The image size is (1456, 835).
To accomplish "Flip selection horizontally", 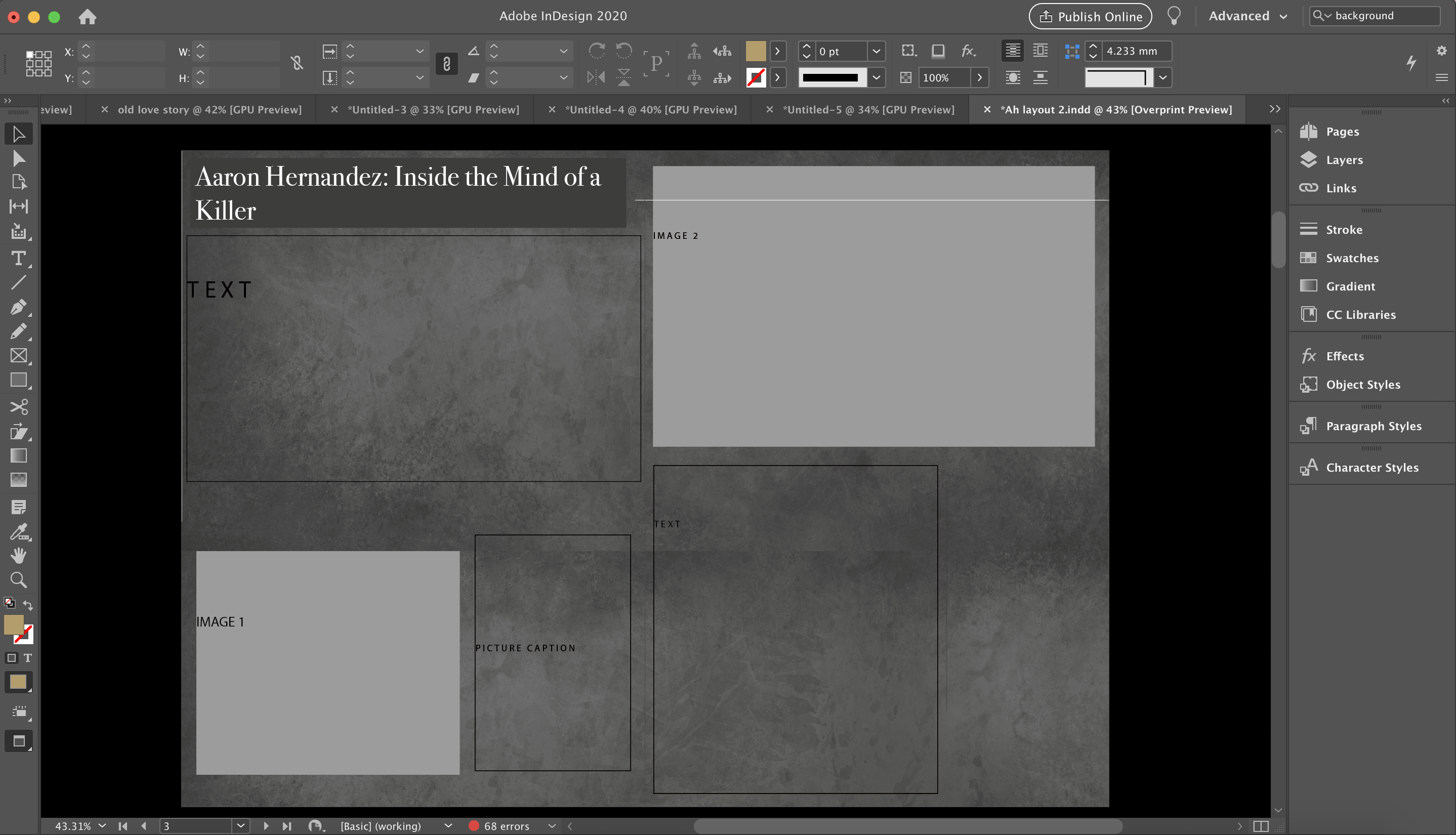I will [x=596, y=77].
